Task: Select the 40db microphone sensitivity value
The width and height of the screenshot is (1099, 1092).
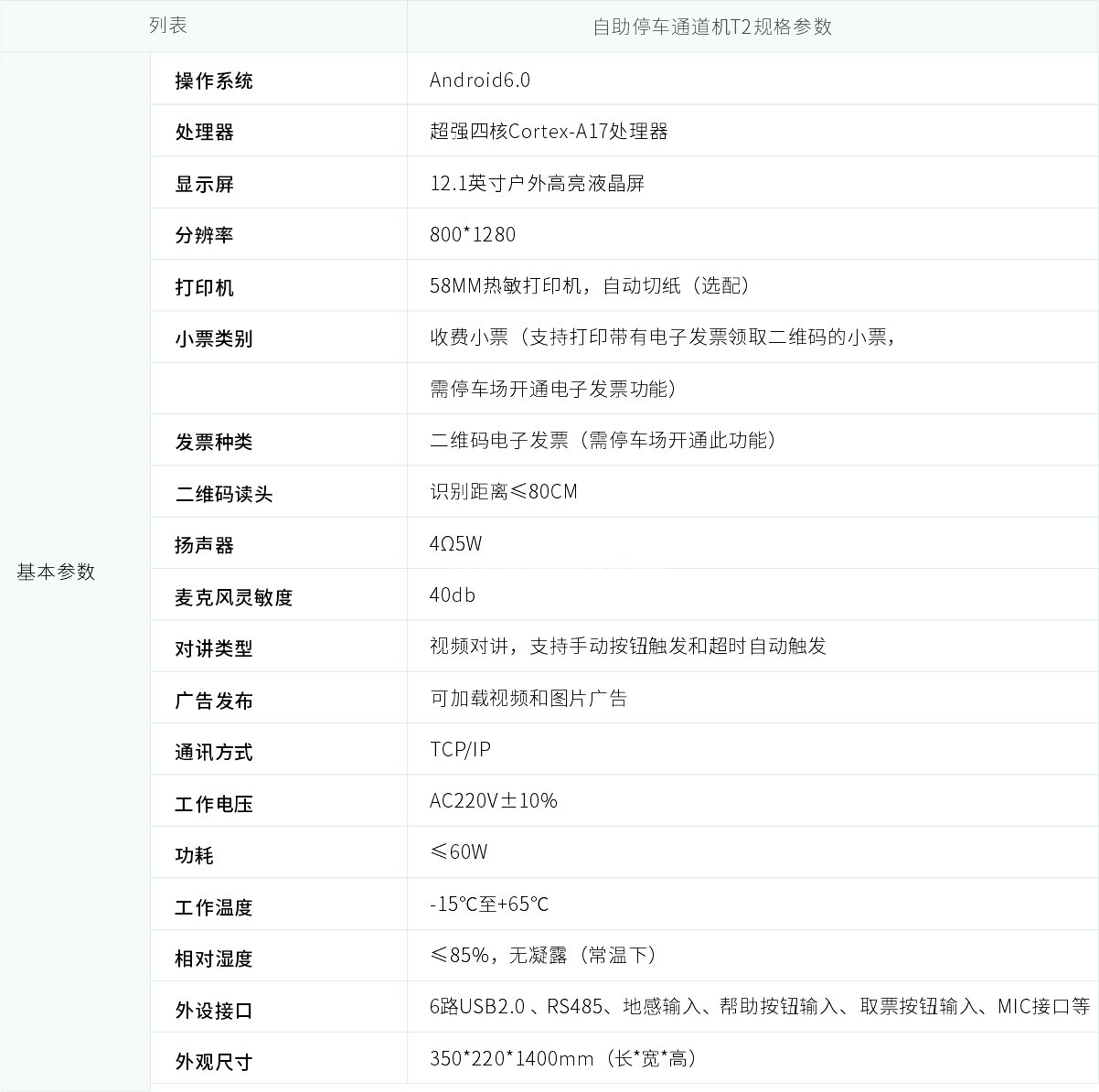Action: pyautogui.click(x=453, y=594)
